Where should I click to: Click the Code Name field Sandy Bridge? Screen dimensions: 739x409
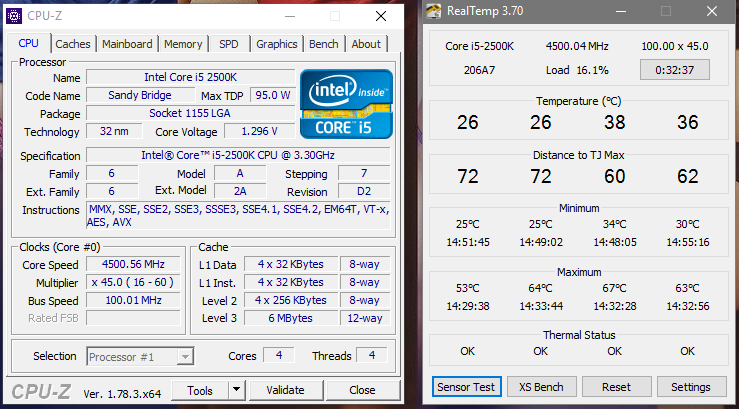140,95
